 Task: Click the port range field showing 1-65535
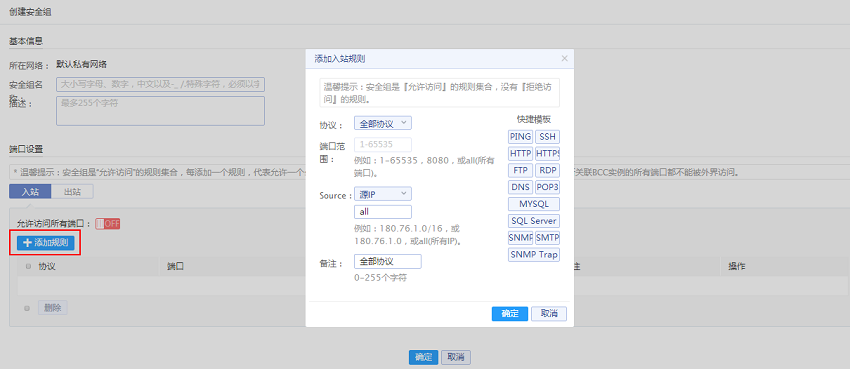tap(383, 144)
